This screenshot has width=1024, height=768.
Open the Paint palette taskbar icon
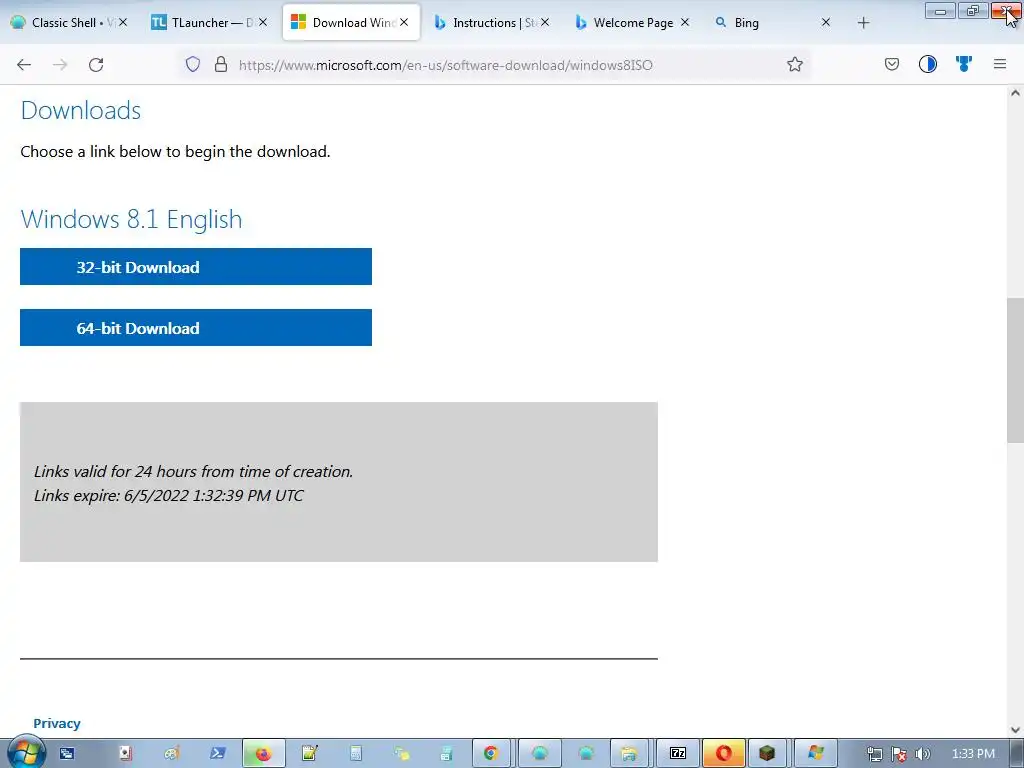(172, 754)
